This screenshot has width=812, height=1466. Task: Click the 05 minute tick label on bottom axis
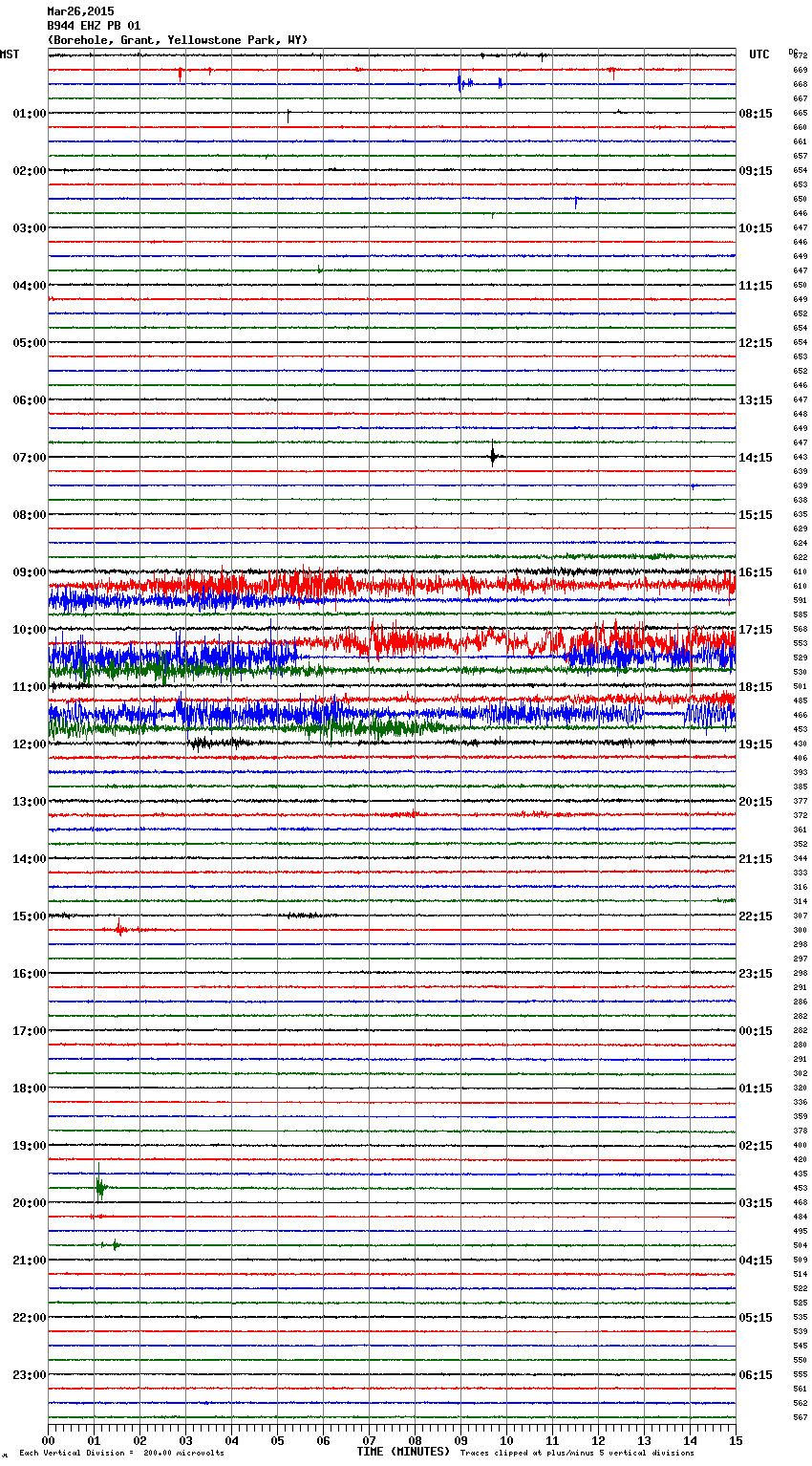[277, 1440]
